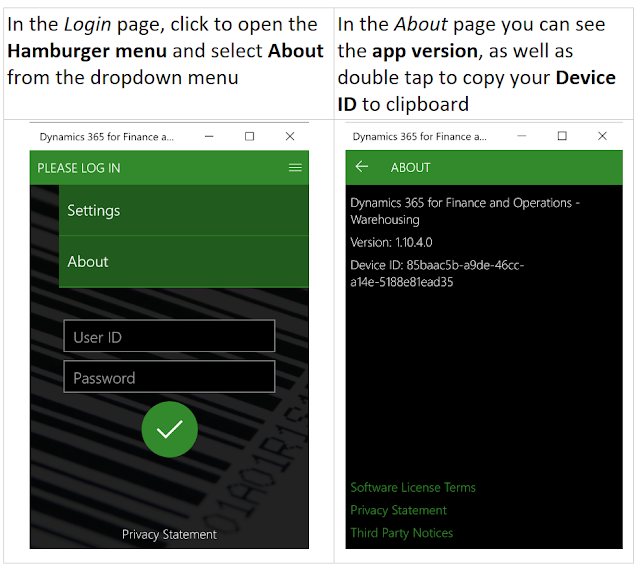
Task: Minimize the login page window
Action: [209, 136]
